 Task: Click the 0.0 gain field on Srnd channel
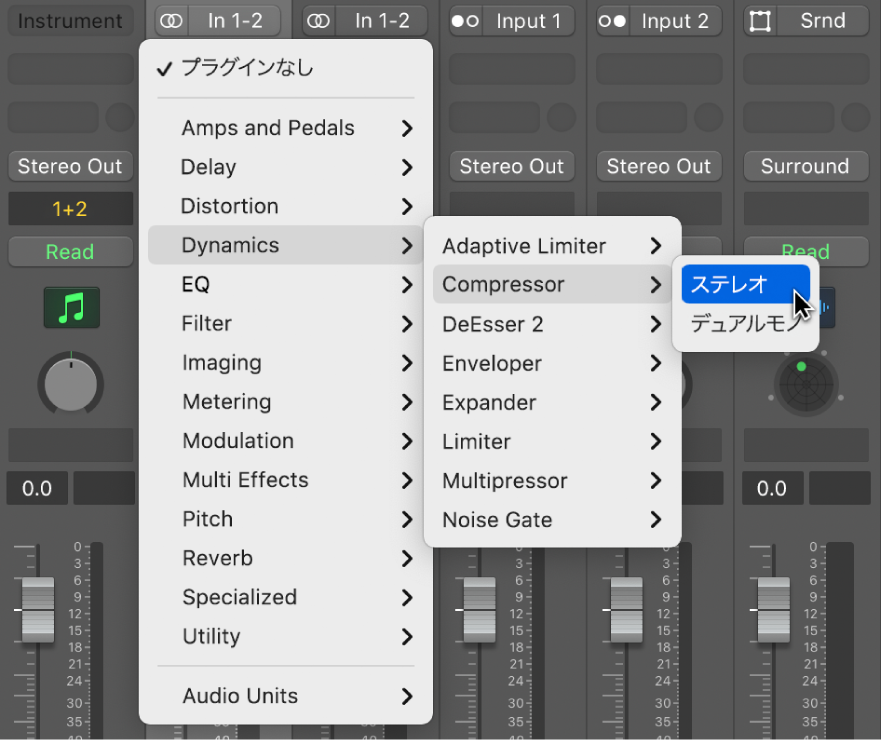[772, 489]
